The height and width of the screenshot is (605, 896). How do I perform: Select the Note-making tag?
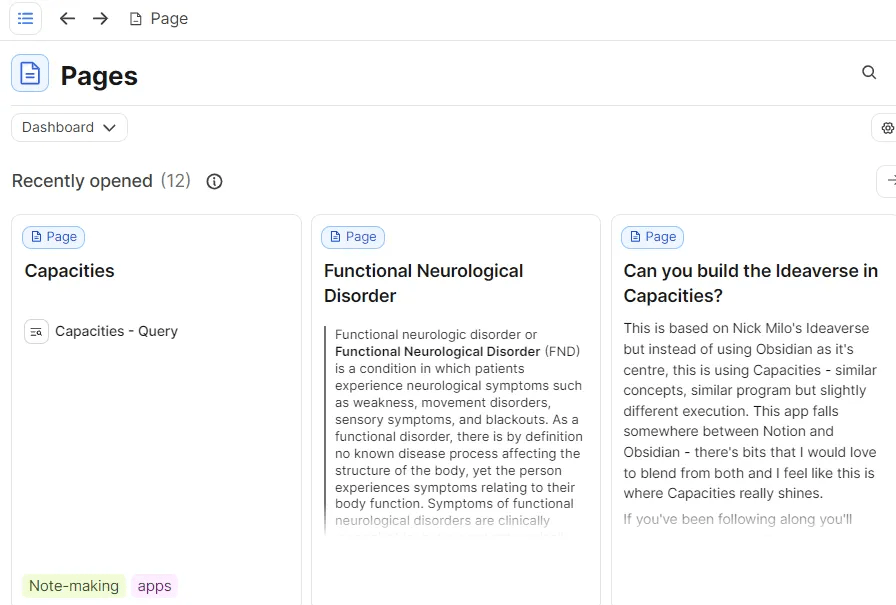point(74,586)
